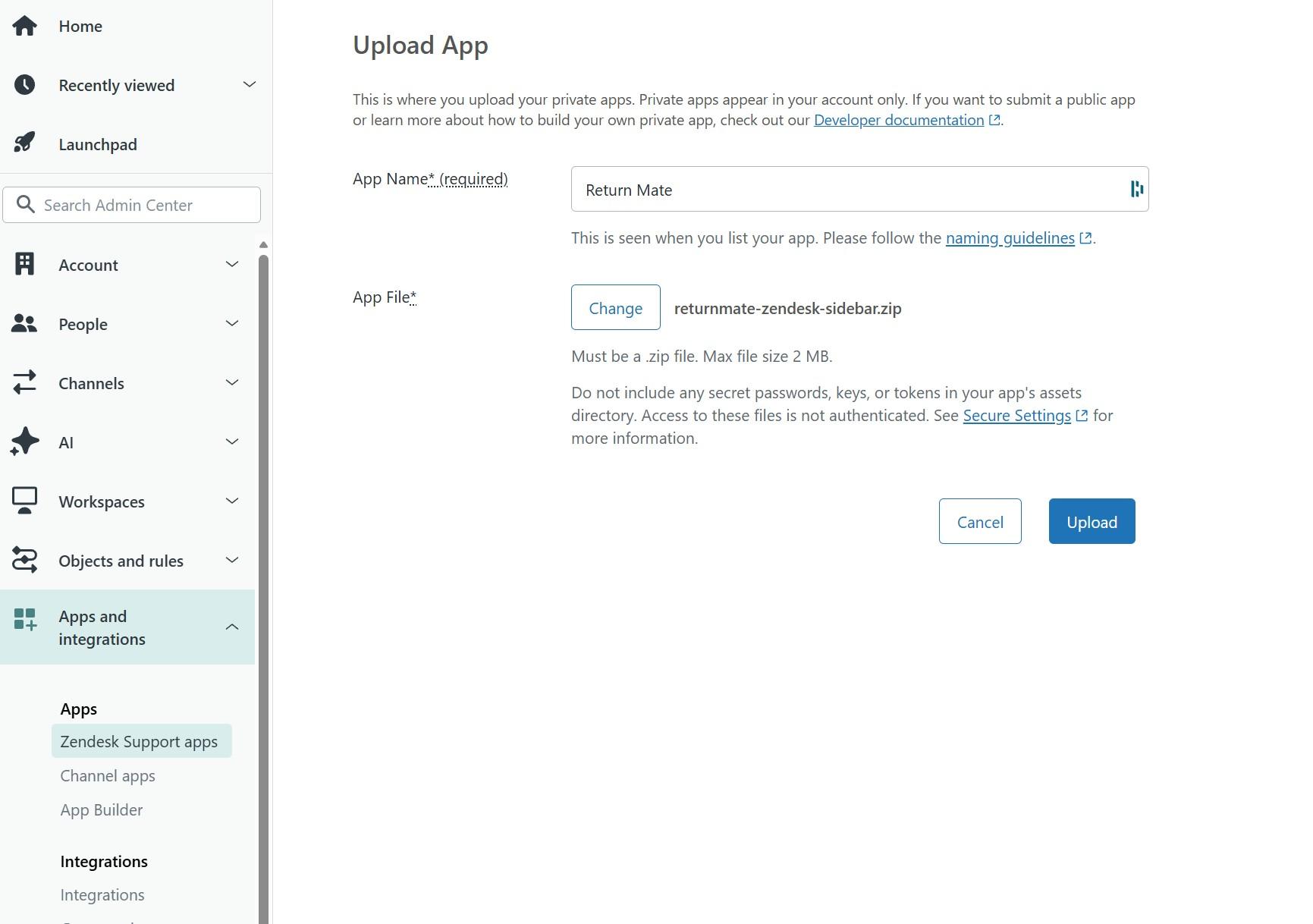Go to Home in the sidebar
The height and width of the screenshot is (924, 1313).
click(x=80, y=26)
